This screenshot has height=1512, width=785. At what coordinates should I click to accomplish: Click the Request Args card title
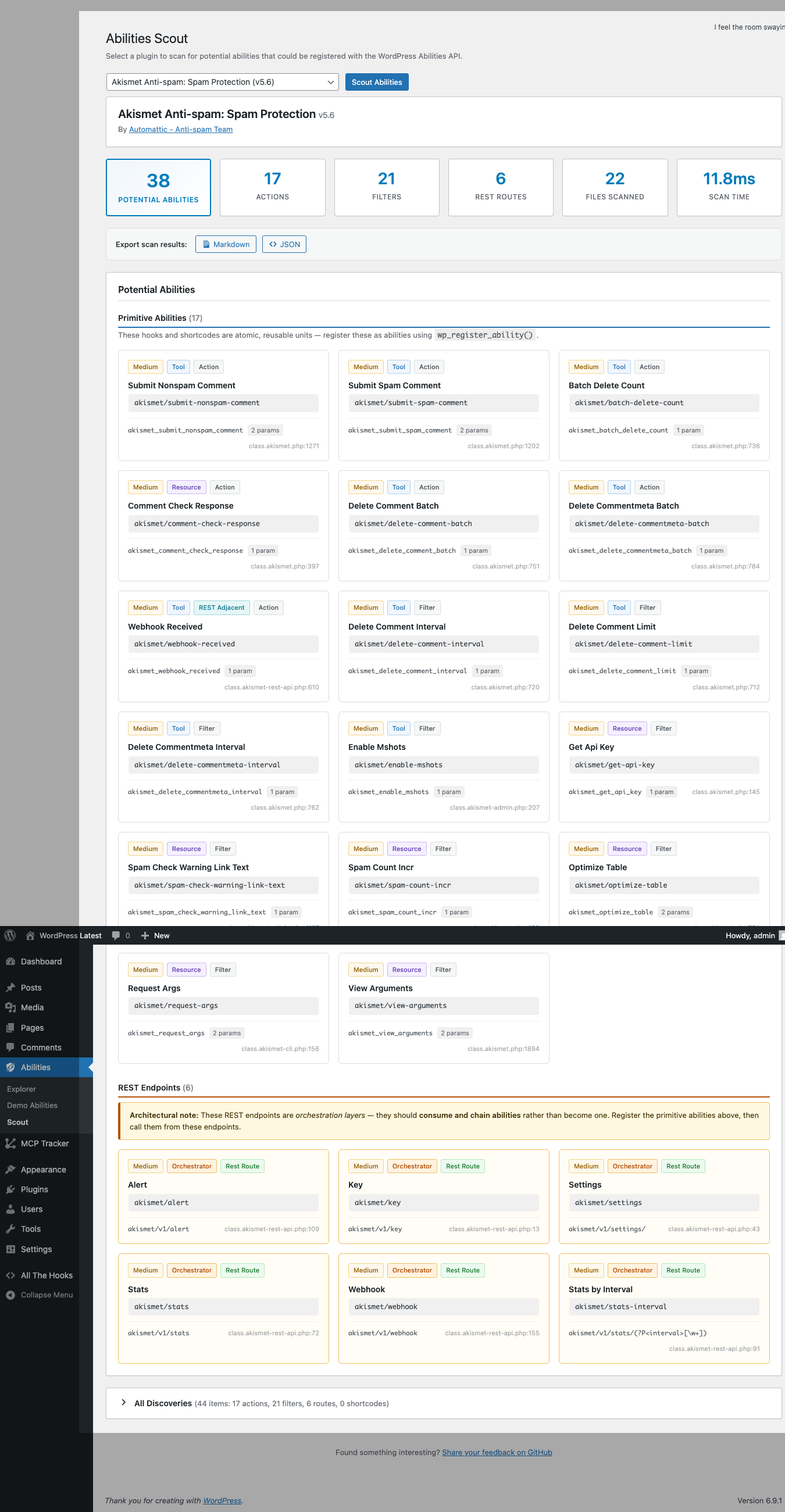click(155, 988)
